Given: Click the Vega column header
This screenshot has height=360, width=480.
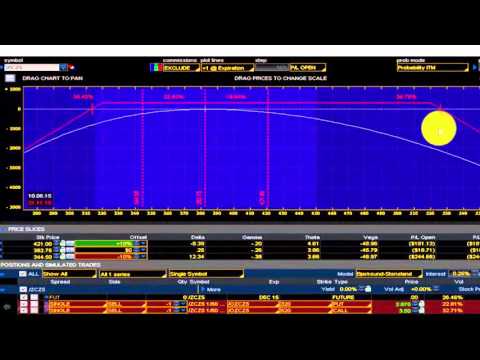Looking at the screenshot, I should tap(370, 237).
